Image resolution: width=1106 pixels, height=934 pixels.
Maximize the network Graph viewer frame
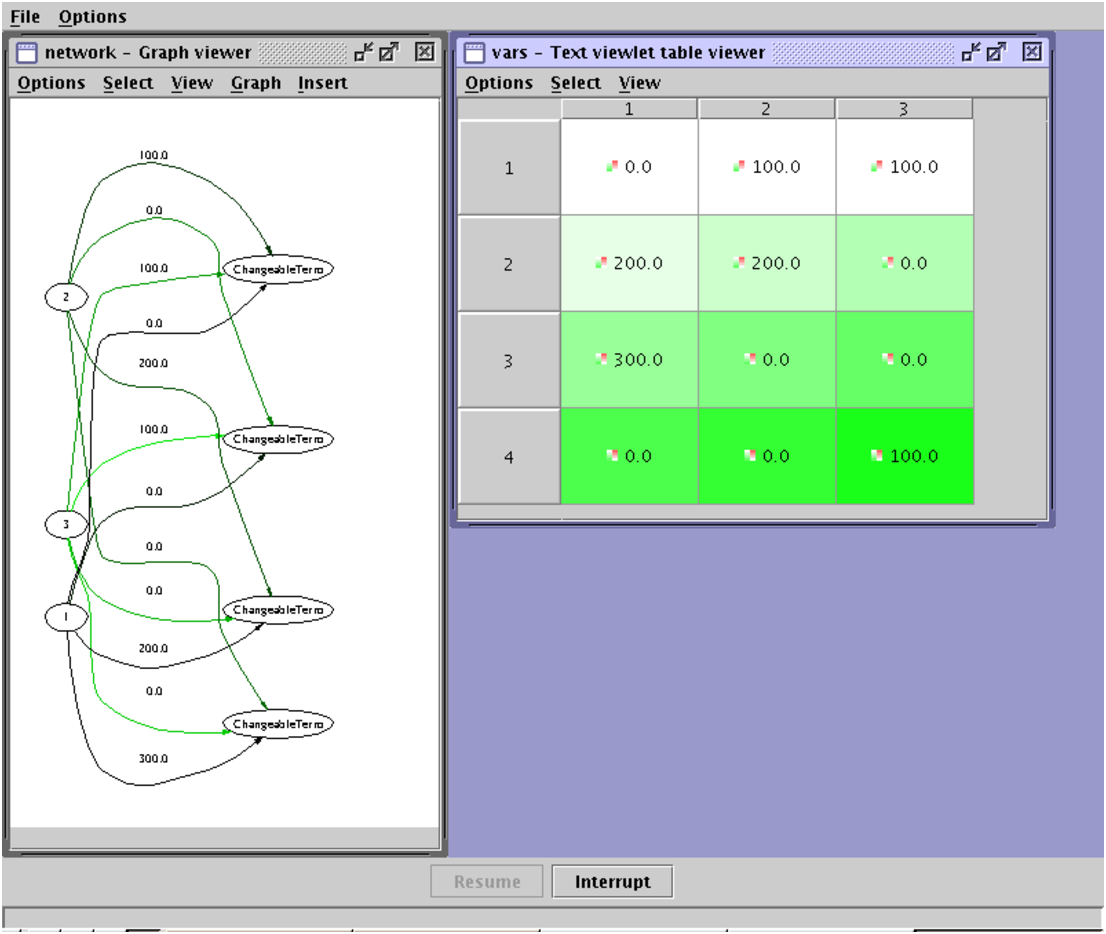pyautogui.click(x=389, y=52)
